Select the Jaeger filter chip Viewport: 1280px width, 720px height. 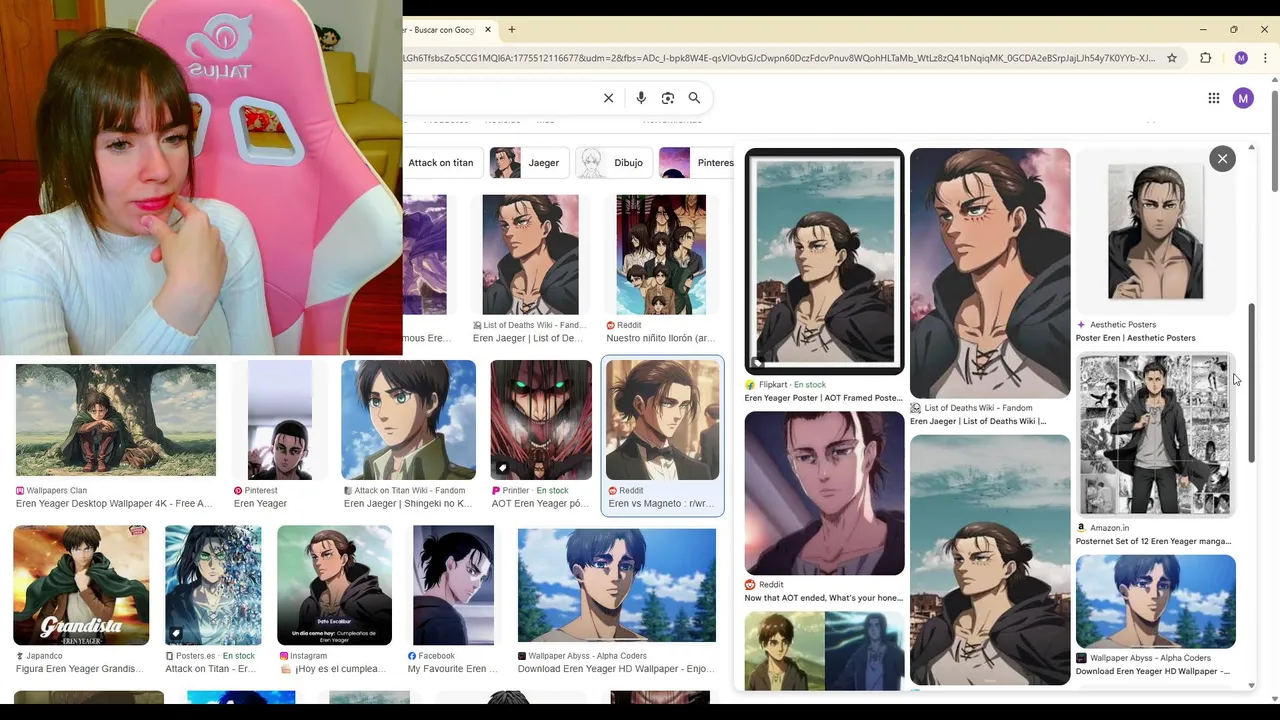tap(528, 163)
